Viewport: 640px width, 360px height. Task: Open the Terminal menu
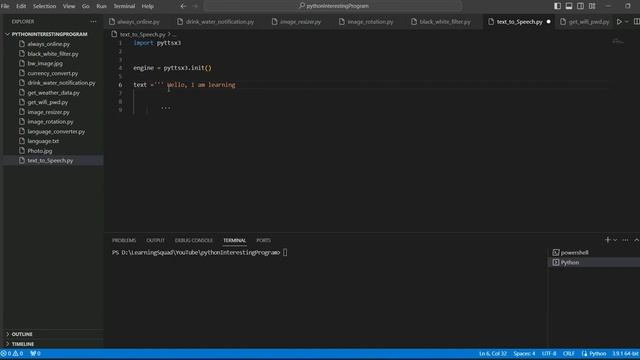coord(124,6)
